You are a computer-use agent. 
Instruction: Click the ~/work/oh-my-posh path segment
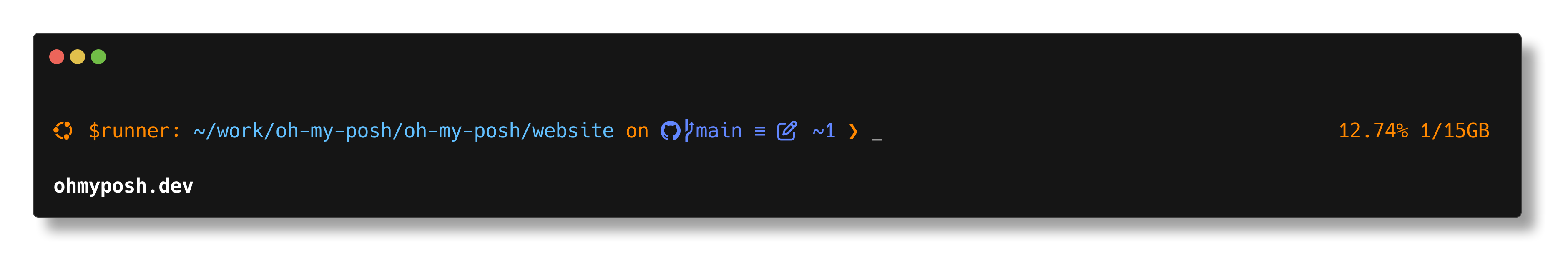[292, 130]
